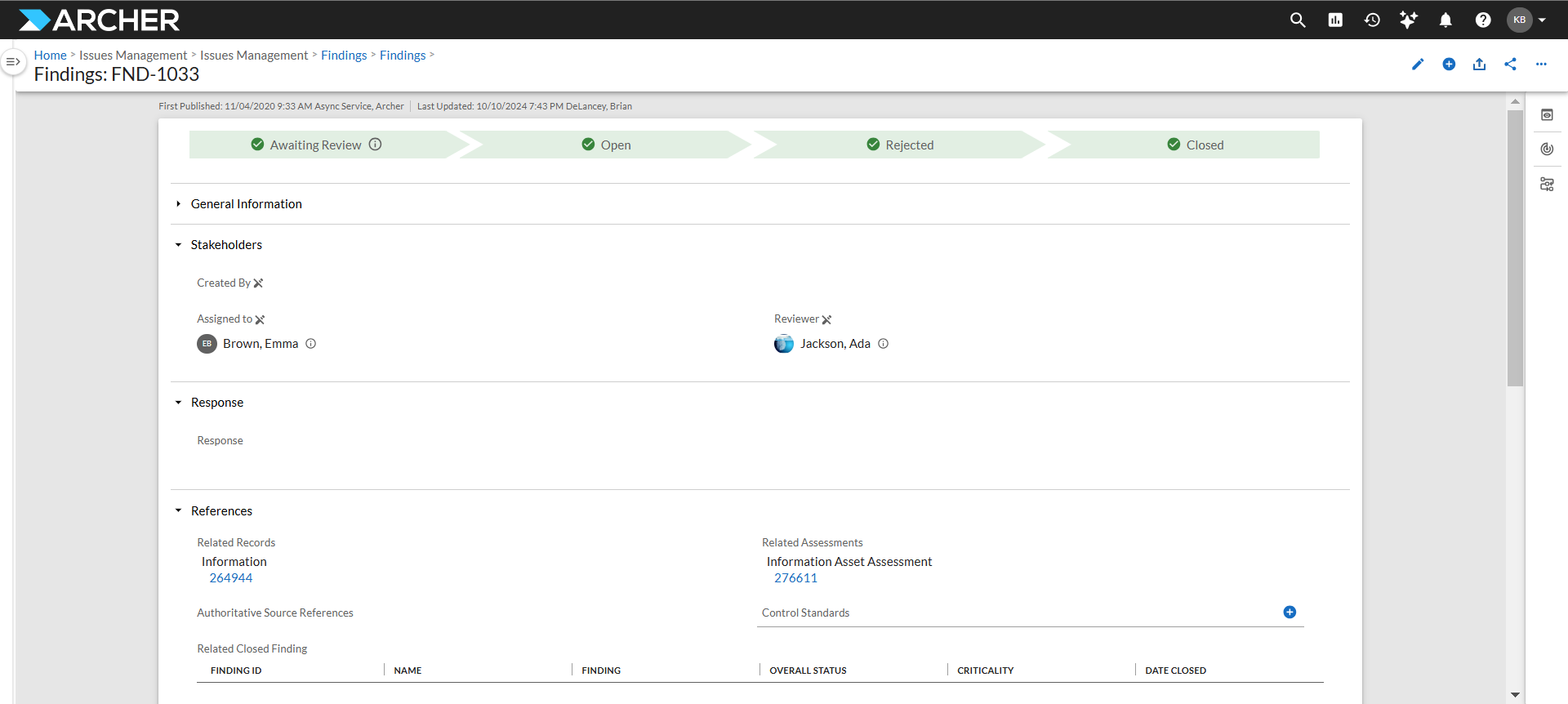Open the notifications bell
This screenshot has width=1568, height=704.
click(1445, 20)
